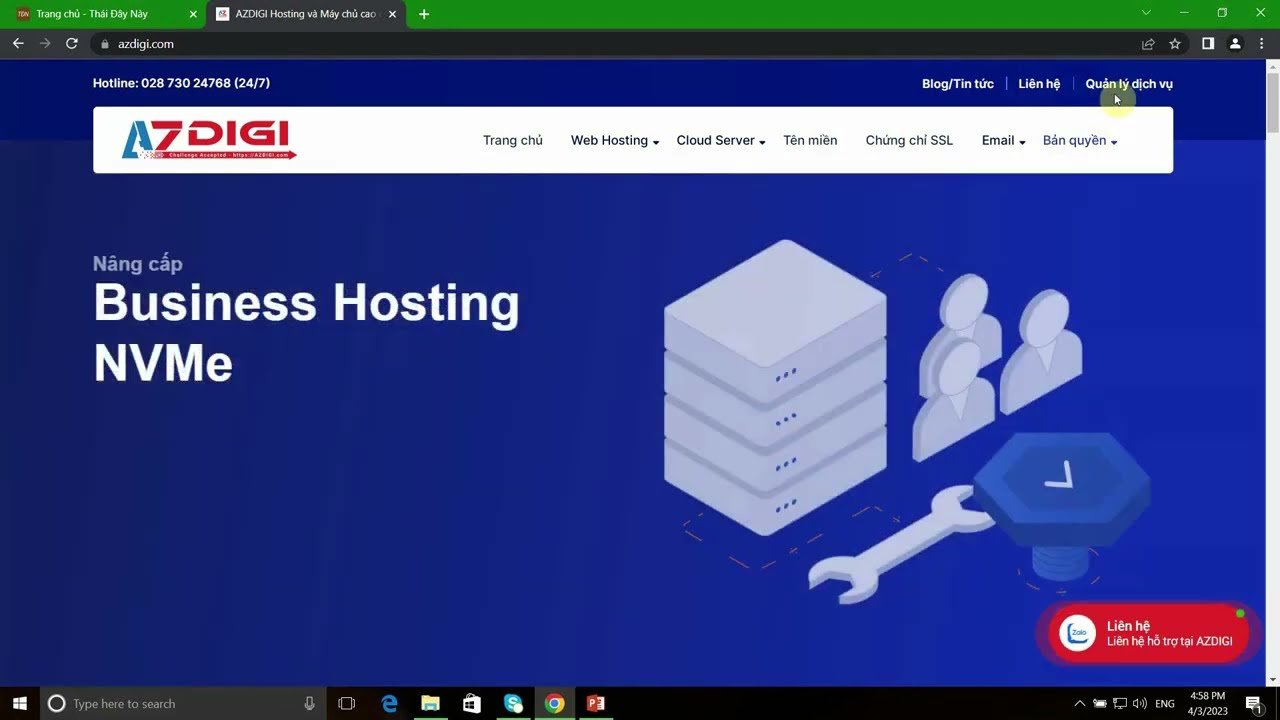Select the AZDIGI Hosting browser tab

306,14
